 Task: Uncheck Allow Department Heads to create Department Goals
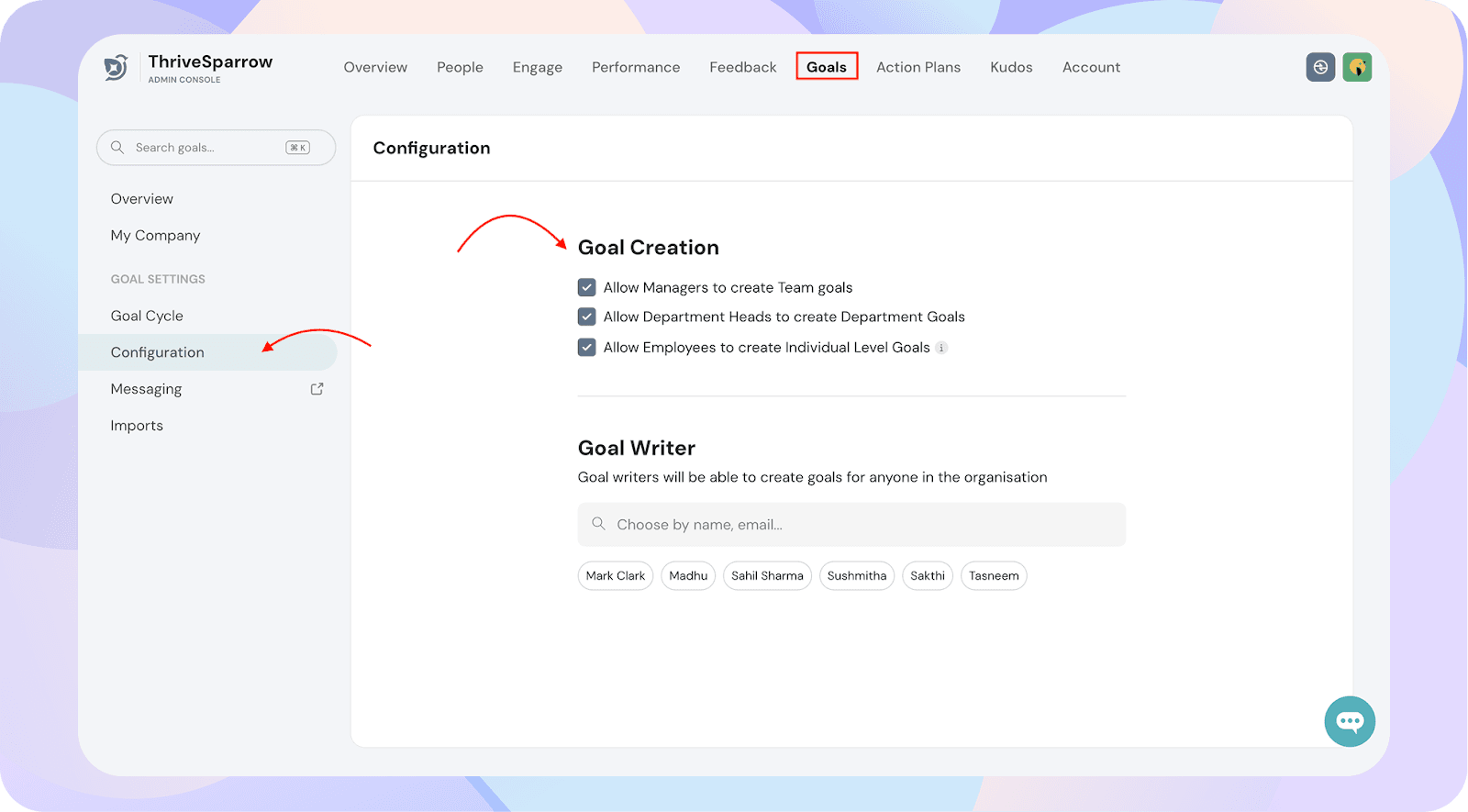click(x=587, y=317)
